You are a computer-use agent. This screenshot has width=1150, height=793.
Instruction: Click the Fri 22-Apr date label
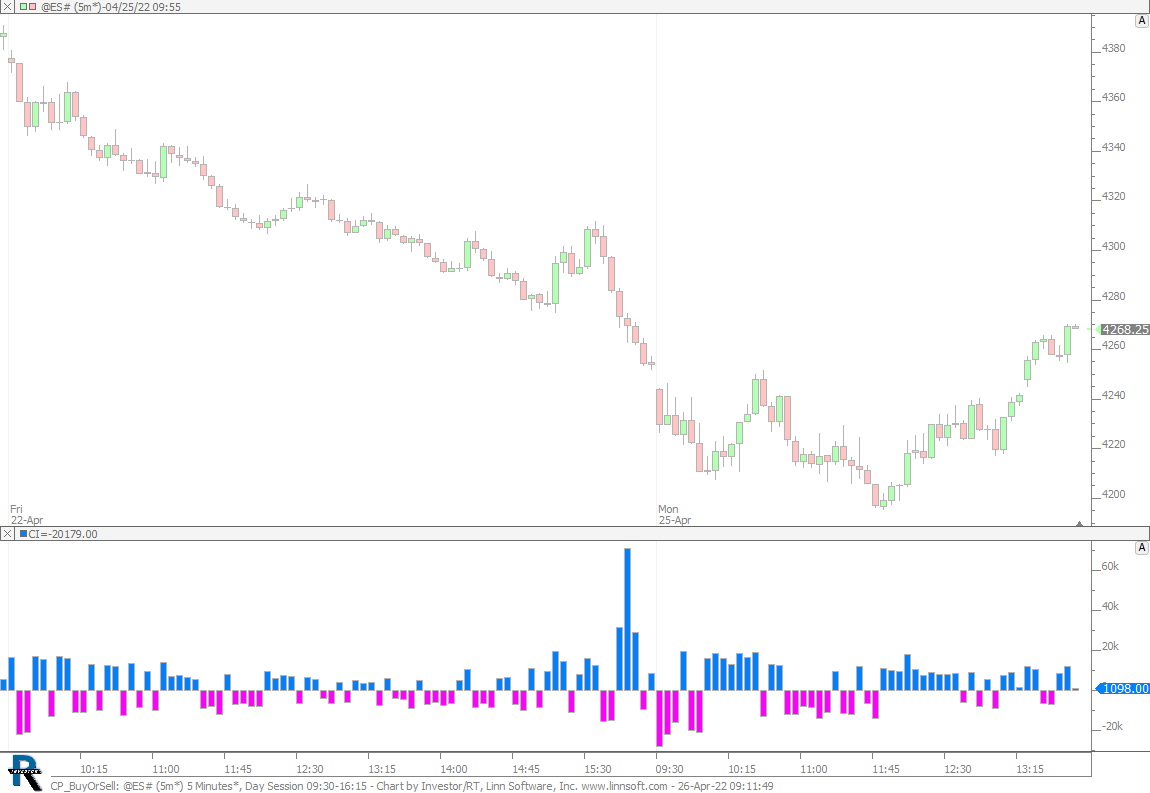(26, 514)
